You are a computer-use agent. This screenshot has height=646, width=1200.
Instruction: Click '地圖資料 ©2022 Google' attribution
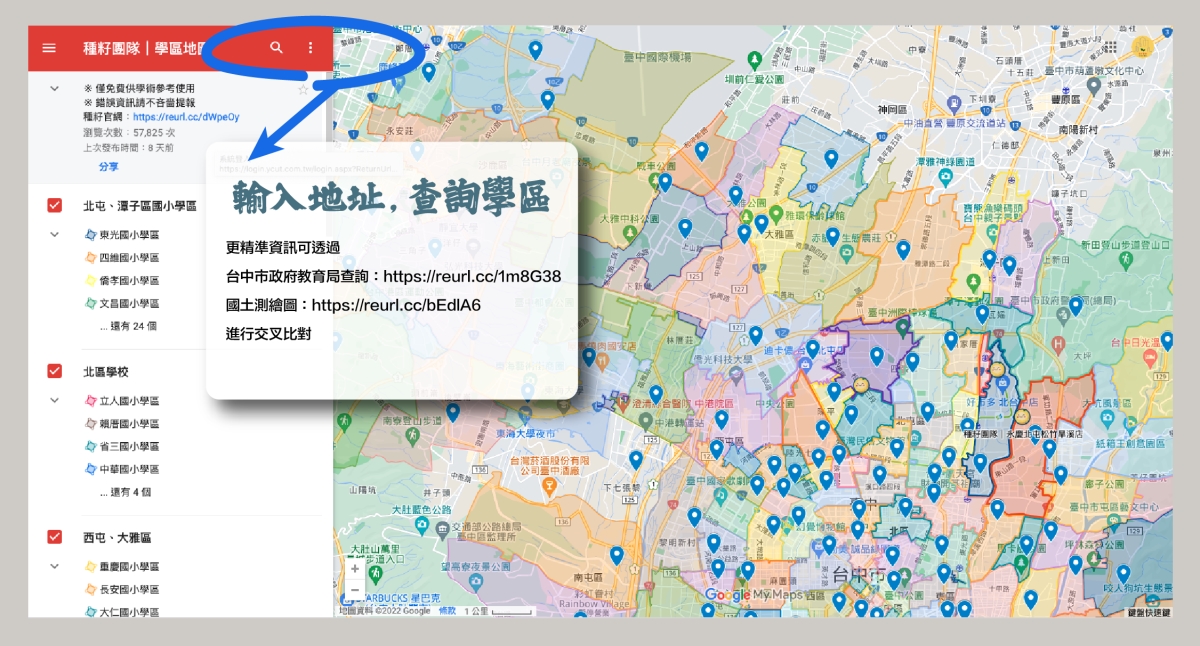coord(386,610)
